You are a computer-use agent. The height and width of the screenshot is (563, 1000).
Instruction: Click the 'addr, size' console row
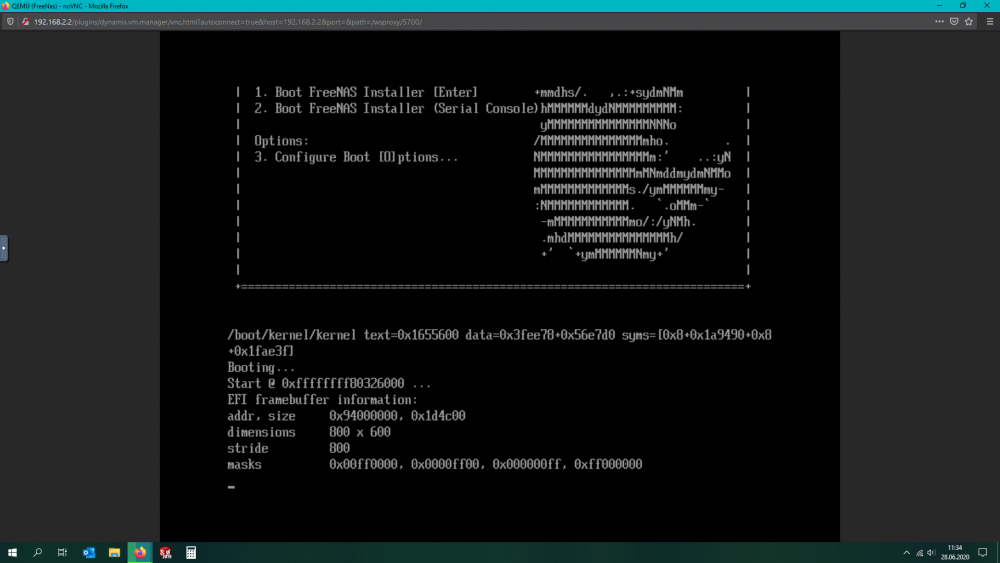(346, 416)
